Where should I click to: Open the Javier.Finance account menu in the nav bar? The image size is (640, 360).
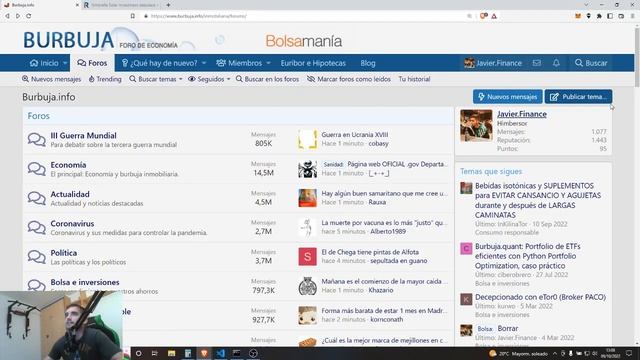(x=493, y=63)
